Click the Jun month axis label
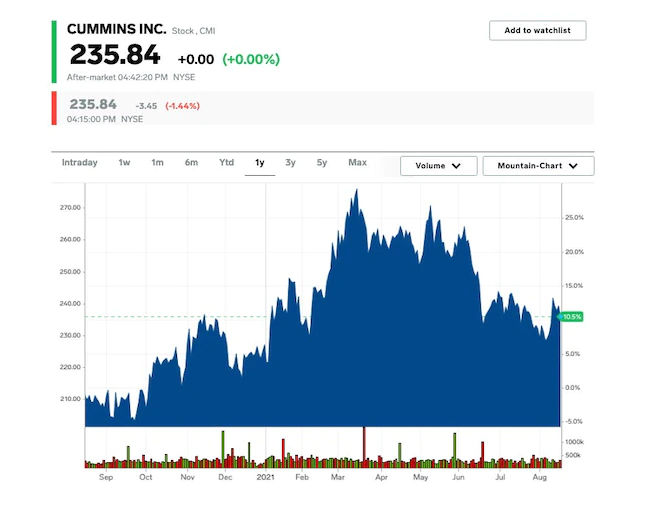Viewport: 660px width, 526px height. 458,477
